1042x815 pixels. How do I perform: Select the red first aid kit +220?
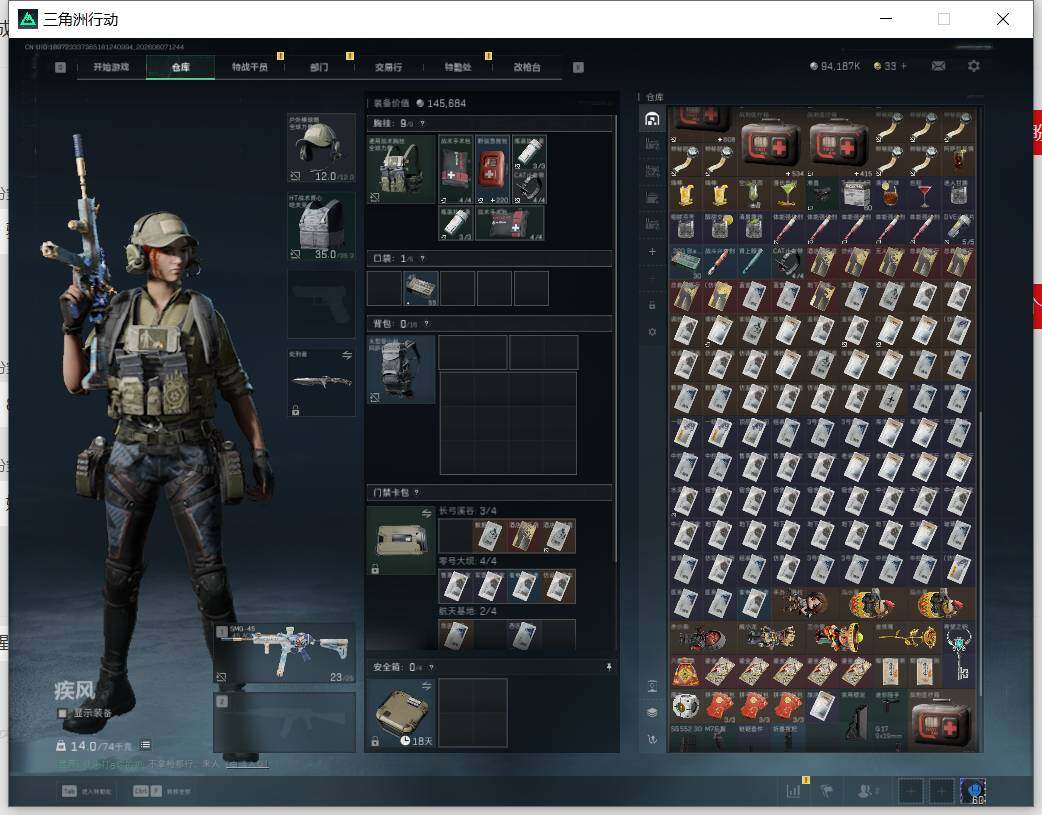point(492,170)
